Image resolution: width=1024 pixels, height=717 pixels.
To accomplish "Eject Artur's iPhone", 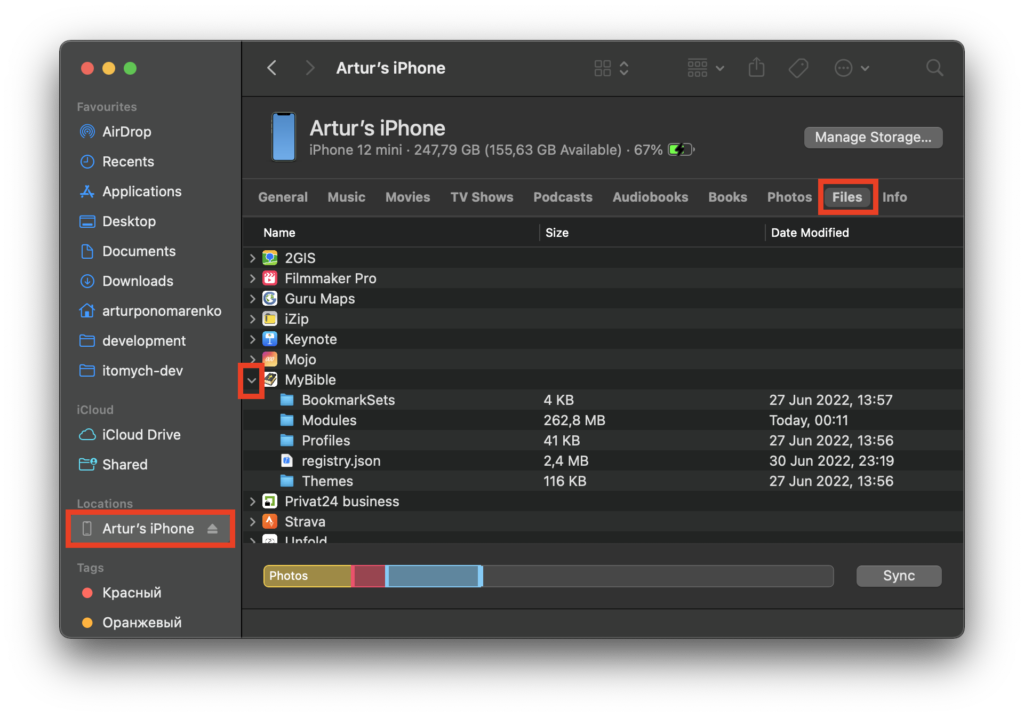I will coord(213,529).
